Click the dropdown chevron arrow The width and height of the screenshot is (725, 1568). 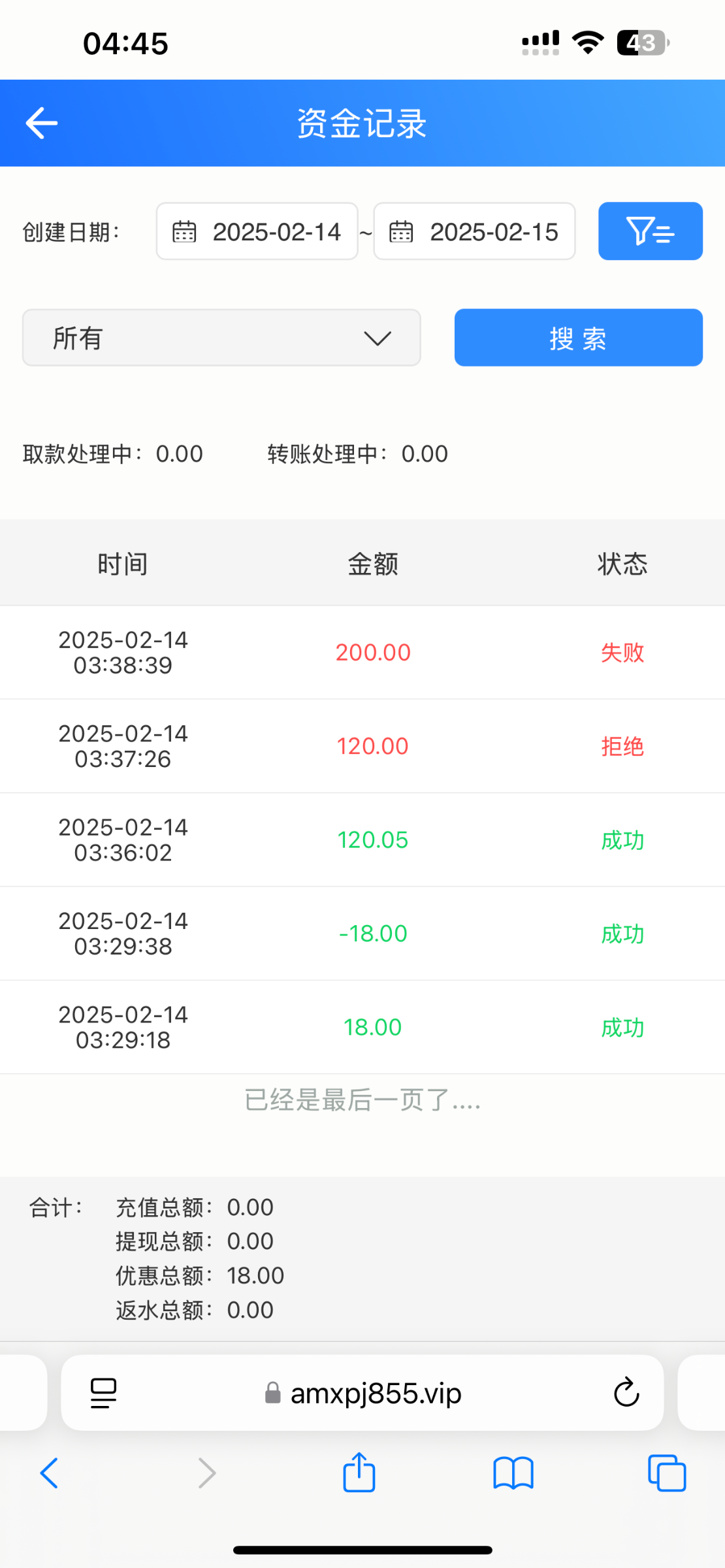(378, 338)
